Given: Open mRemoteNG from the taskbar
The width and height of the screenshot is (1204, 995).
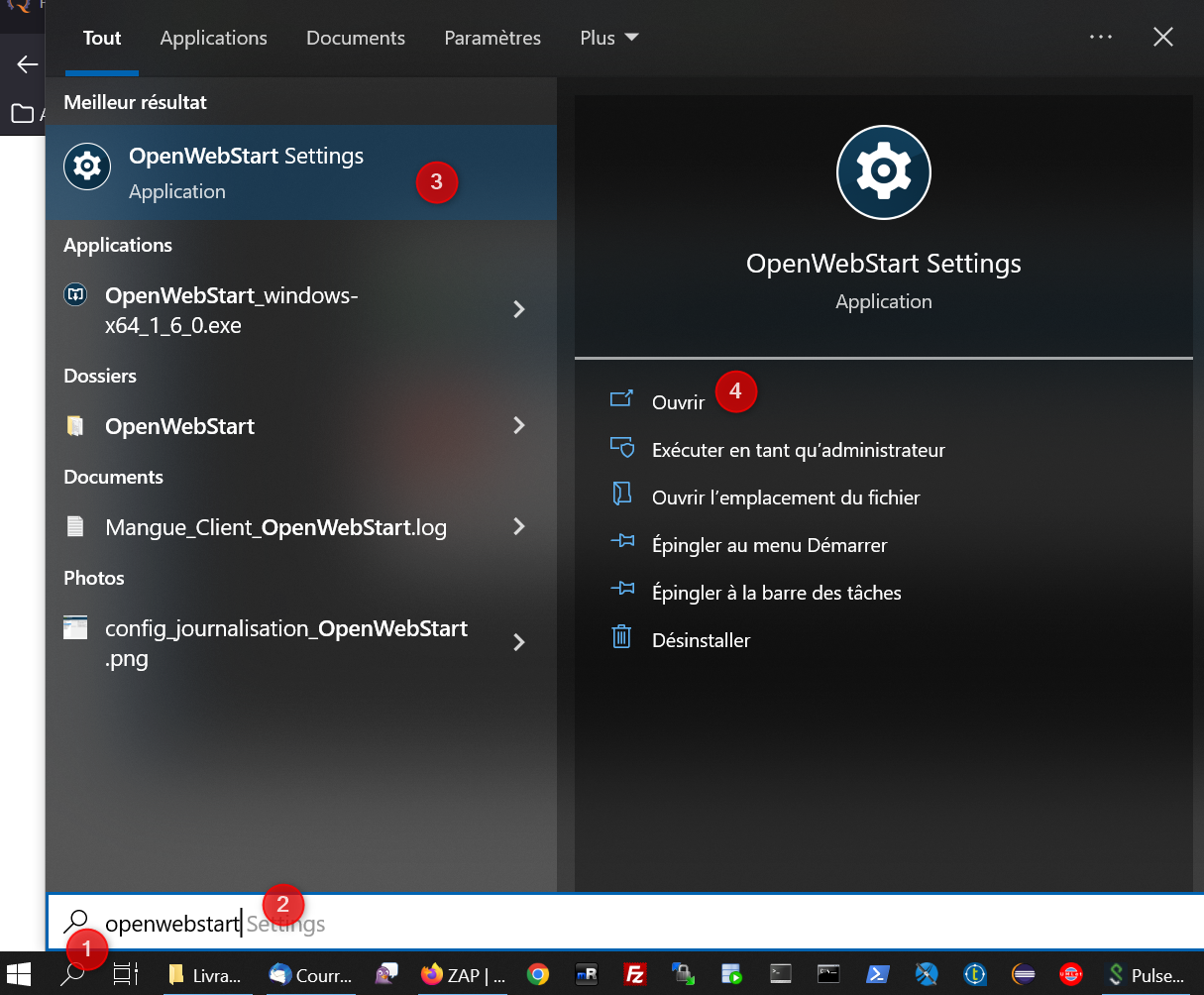Looking at the screenshot, I should point(587,974).
